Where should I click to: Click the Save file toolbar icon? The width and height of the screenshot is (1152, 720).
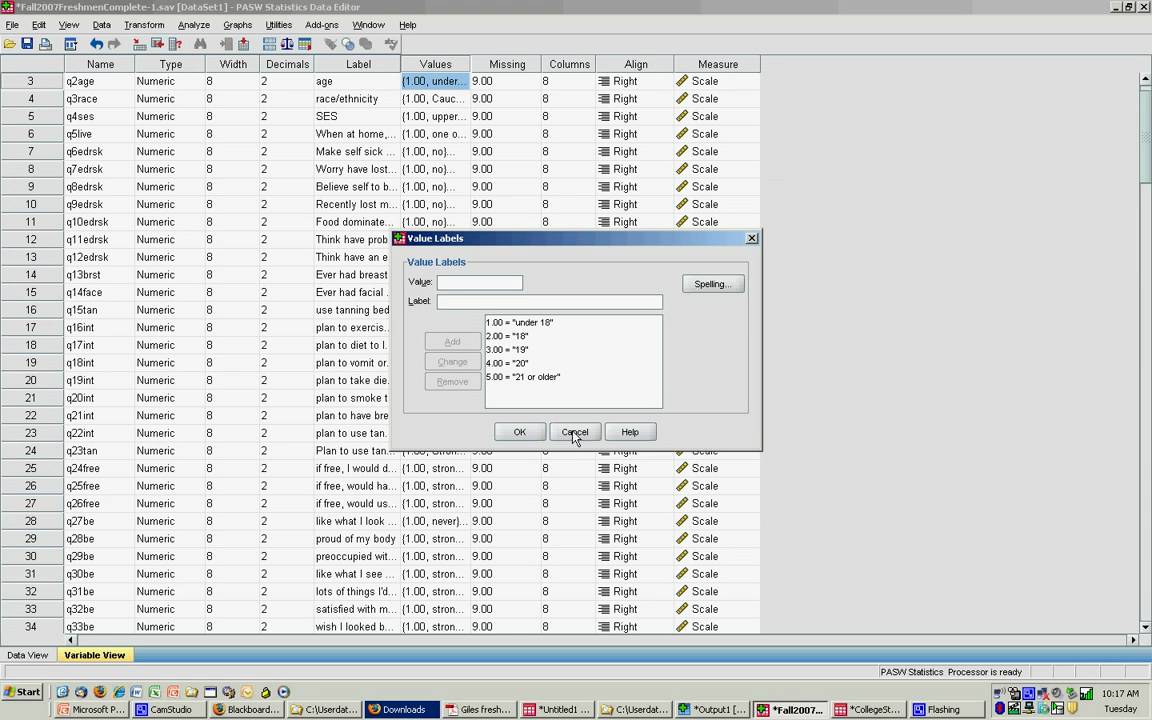point(27,44)
